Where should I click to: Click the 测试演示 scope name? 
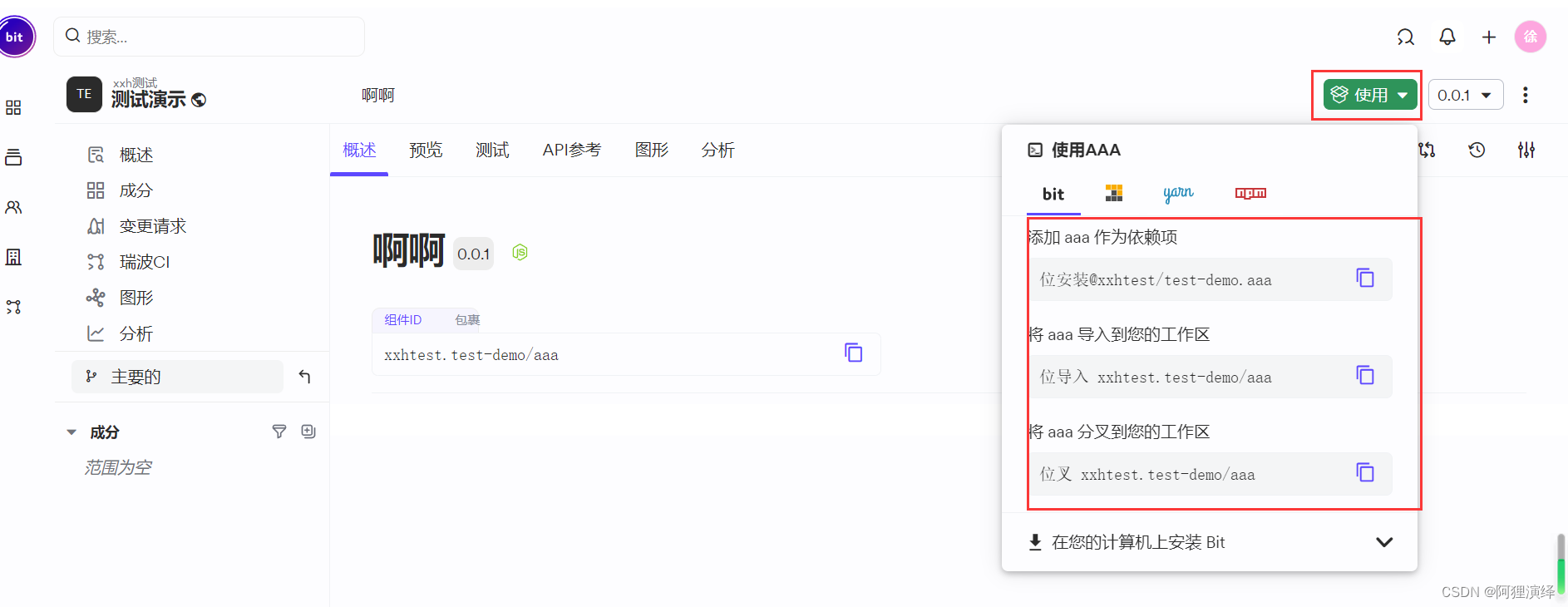[149, 99]
